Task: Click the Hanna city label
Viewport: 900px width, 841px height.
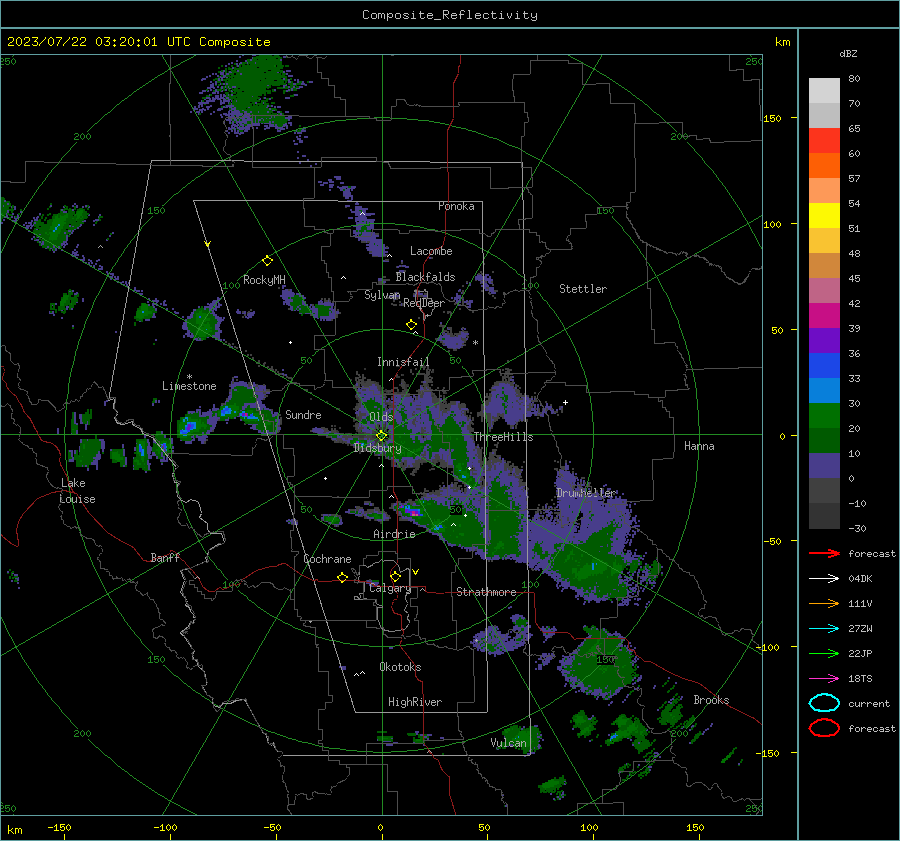Action: click(699, 445)
